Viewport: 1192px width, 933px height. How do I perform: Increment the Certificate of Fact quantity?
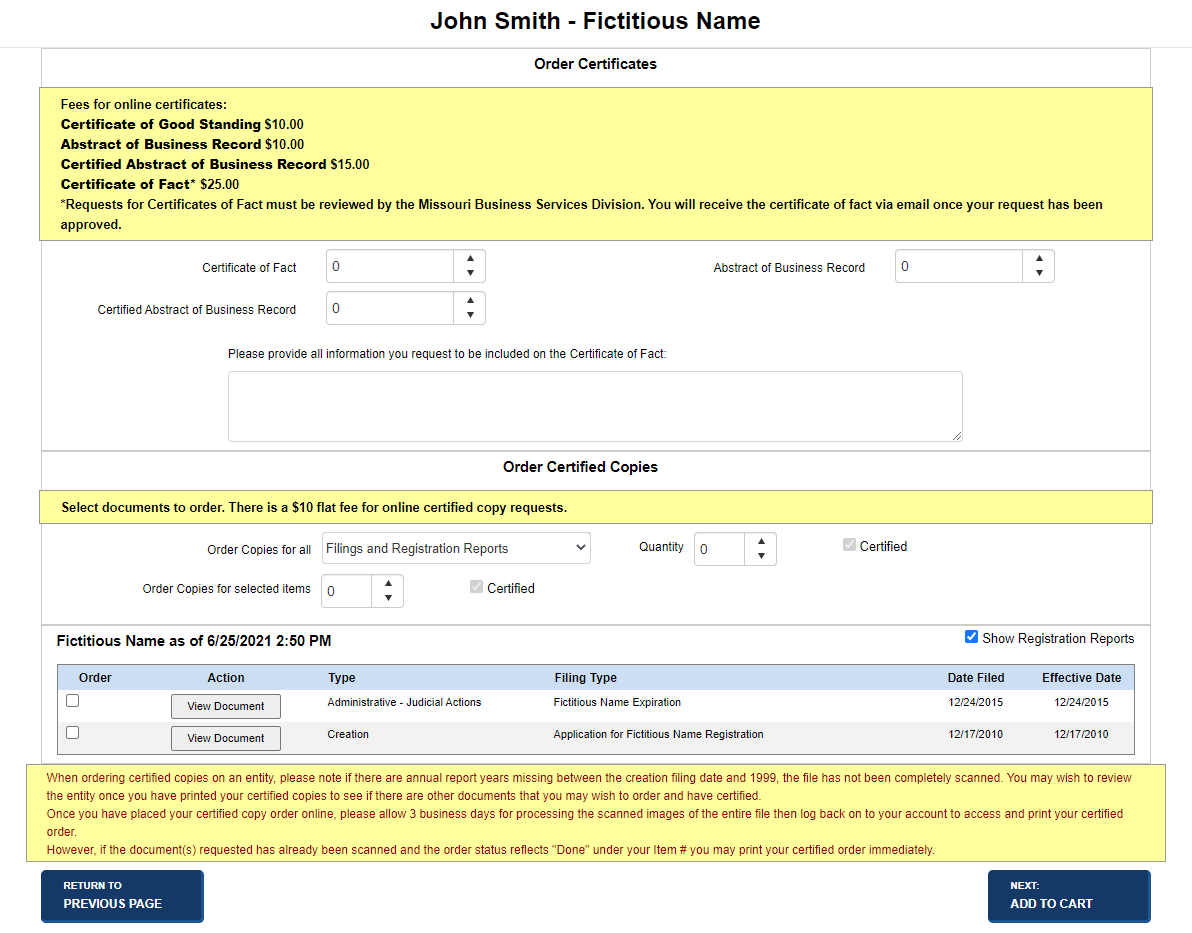[470, 260]
